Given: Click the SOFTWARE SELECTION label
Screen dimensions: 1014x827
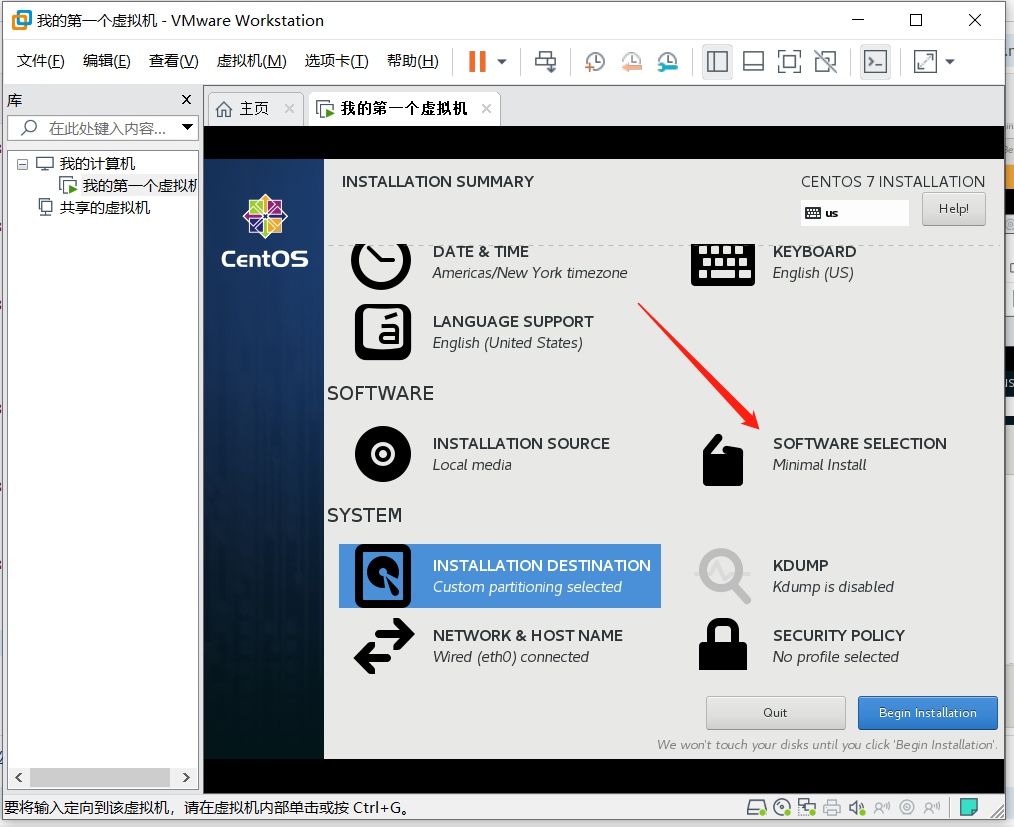Looking at the screenshot, I should [x=859, y=444].
